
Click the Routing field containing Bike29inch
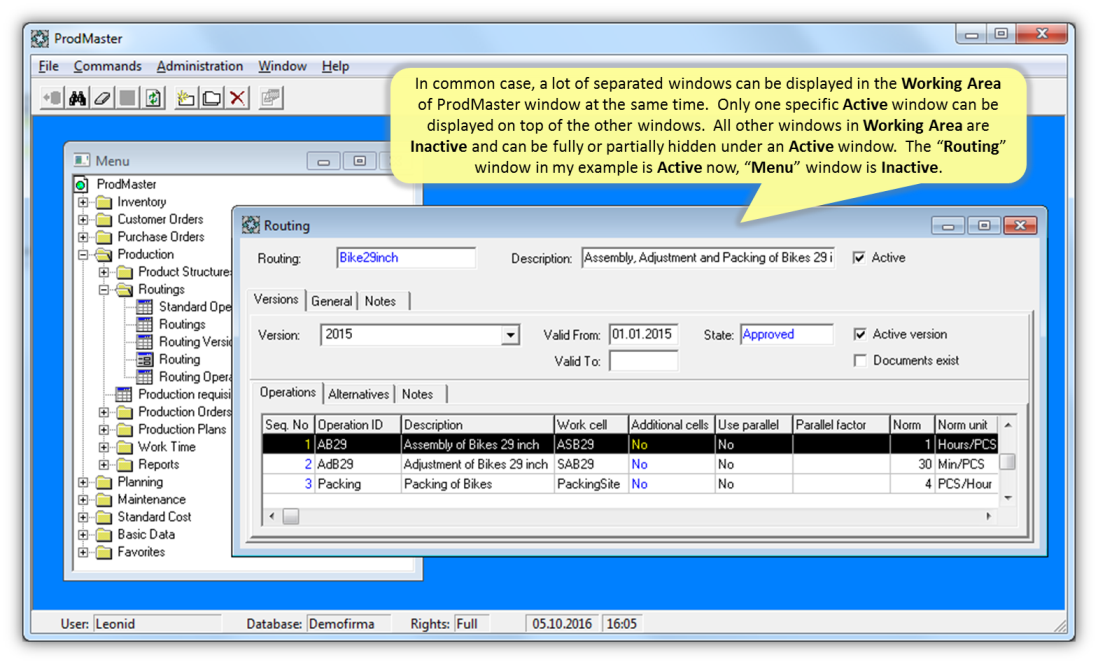[405, 258]
